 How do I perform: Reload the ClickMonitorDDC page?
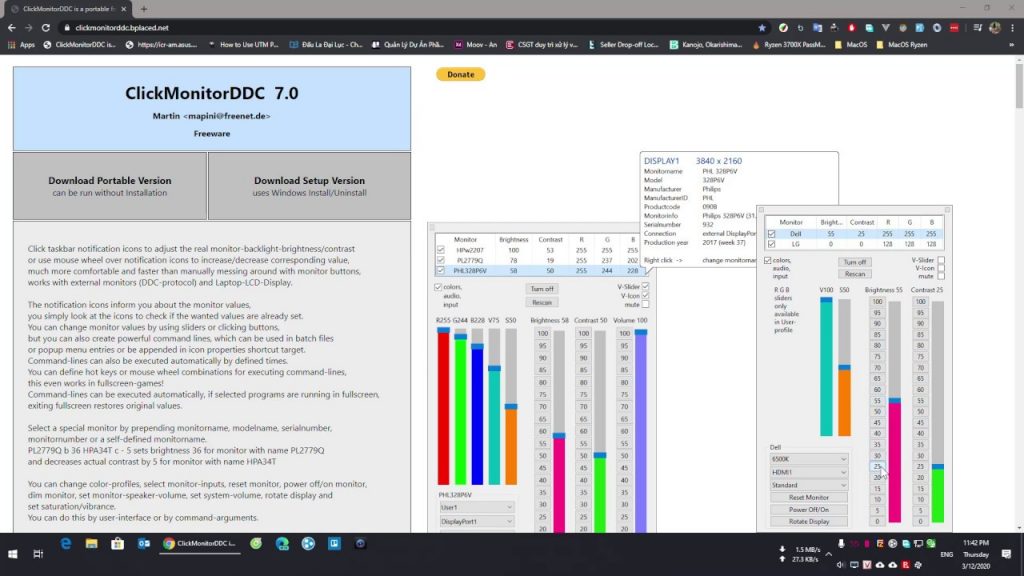click(x=46, y=28)
